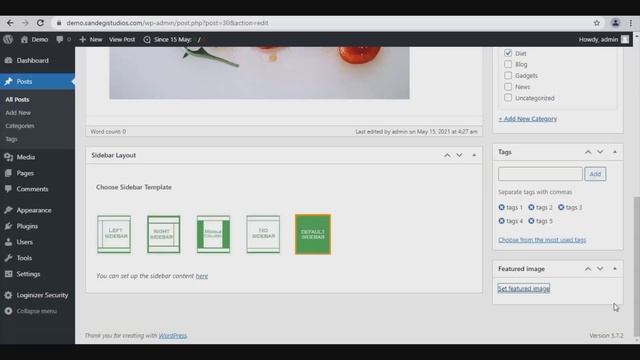Image resolution: width=640 pixels, height=360 pixels.
Task: Remove tag 'tags 4'
Action: pos(502,221)
